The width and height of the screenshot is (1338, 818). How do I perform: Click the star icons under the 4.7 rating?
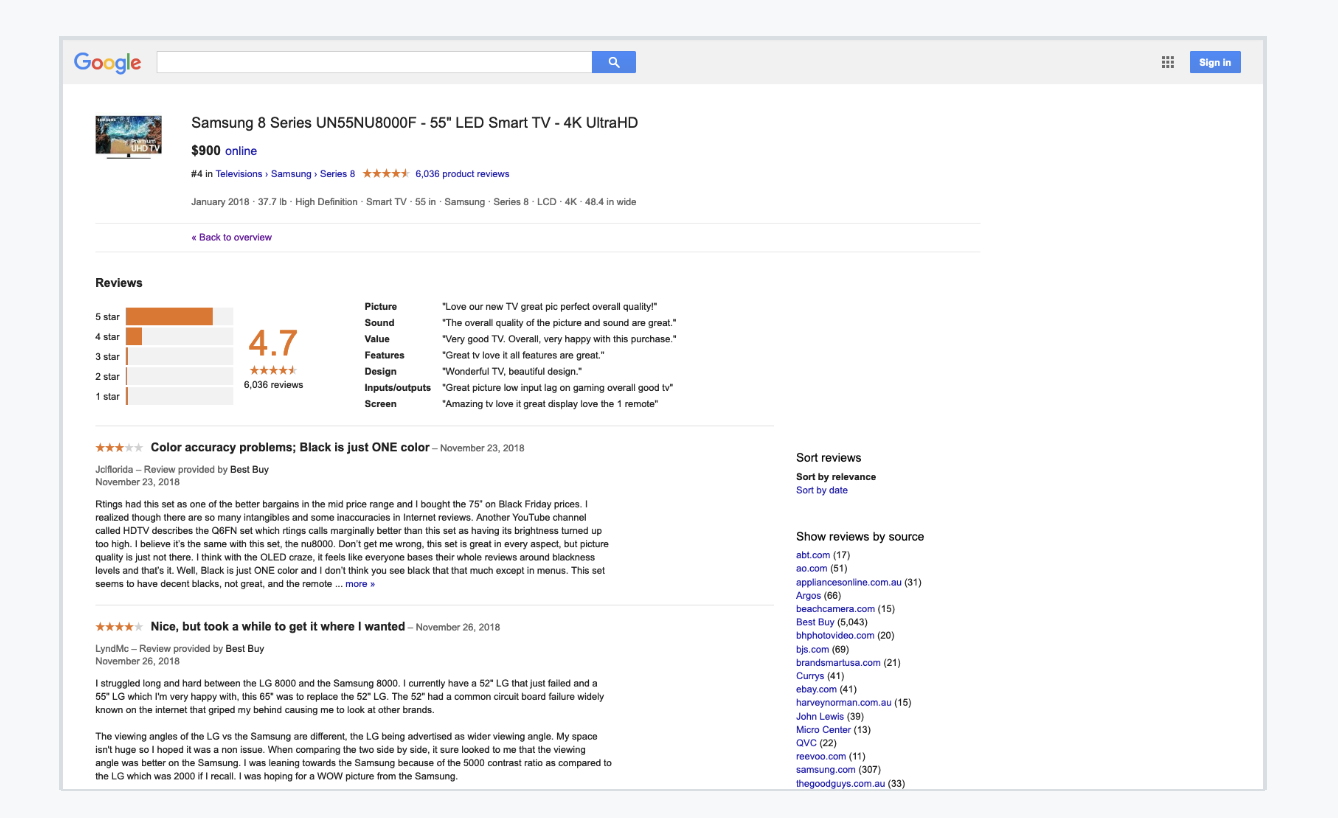click(273, 370)
